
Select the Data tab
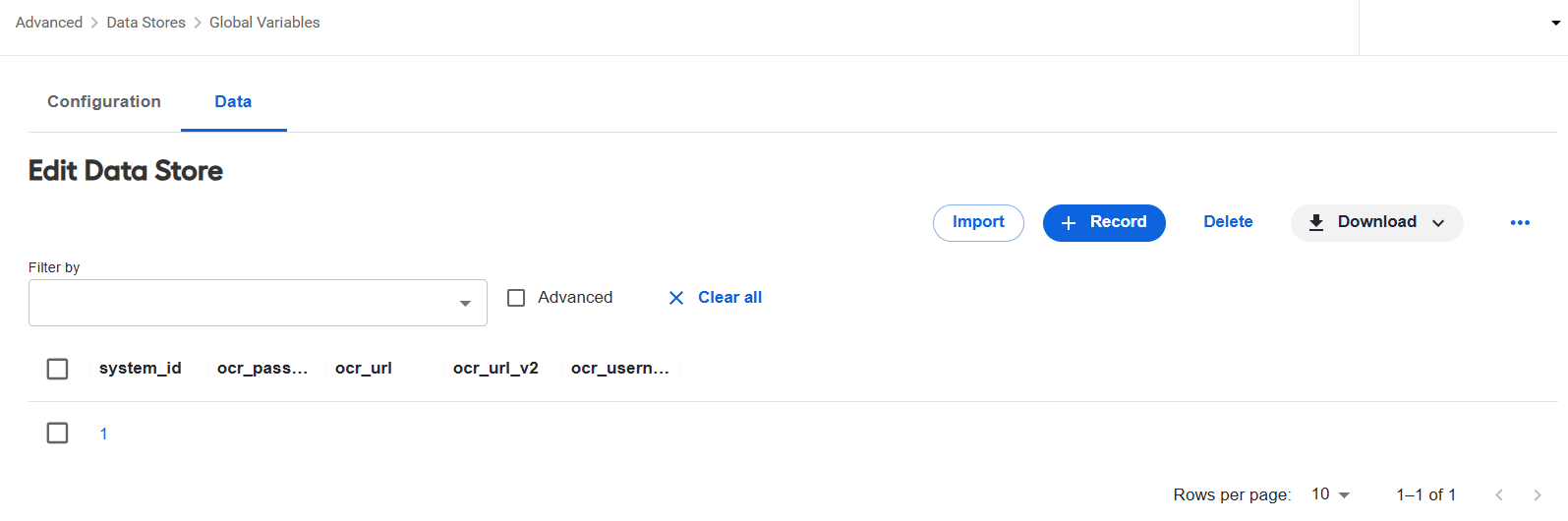(x=233, y=101)
